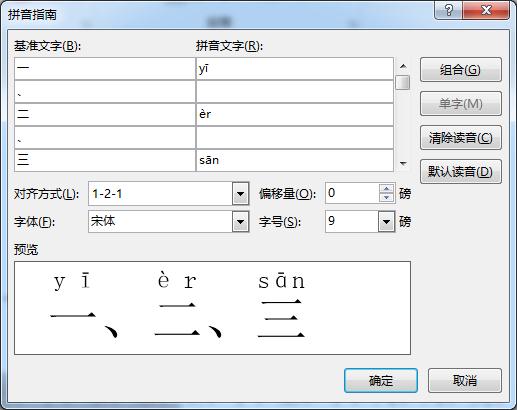517x410 pixels.
Task: Click the scroll up arrow of list
Action: (x=403, y=66)
